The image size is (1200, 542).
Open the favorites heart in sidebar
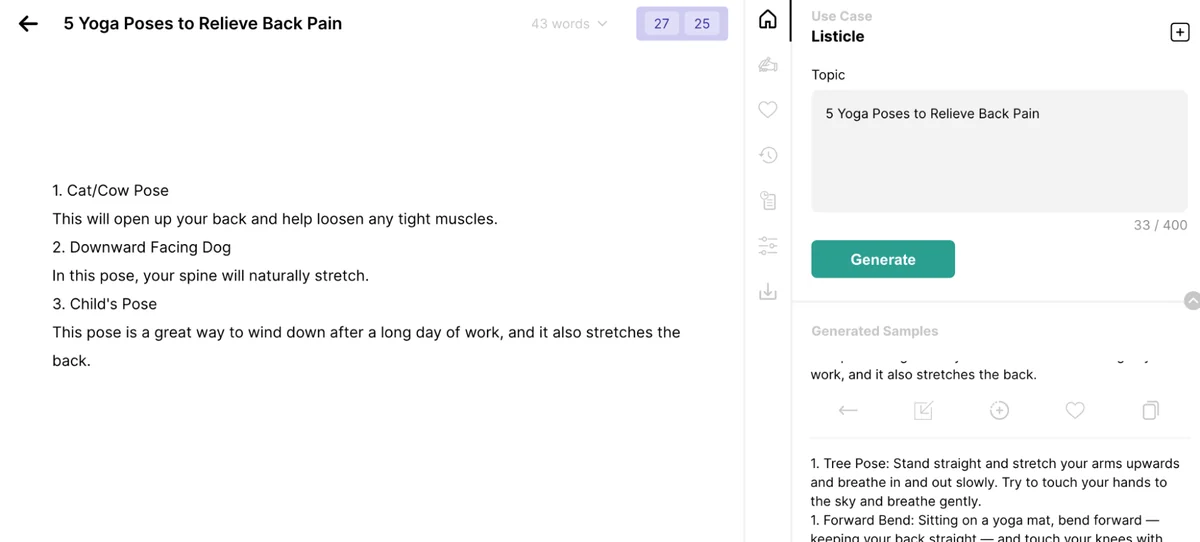[768, 110]
